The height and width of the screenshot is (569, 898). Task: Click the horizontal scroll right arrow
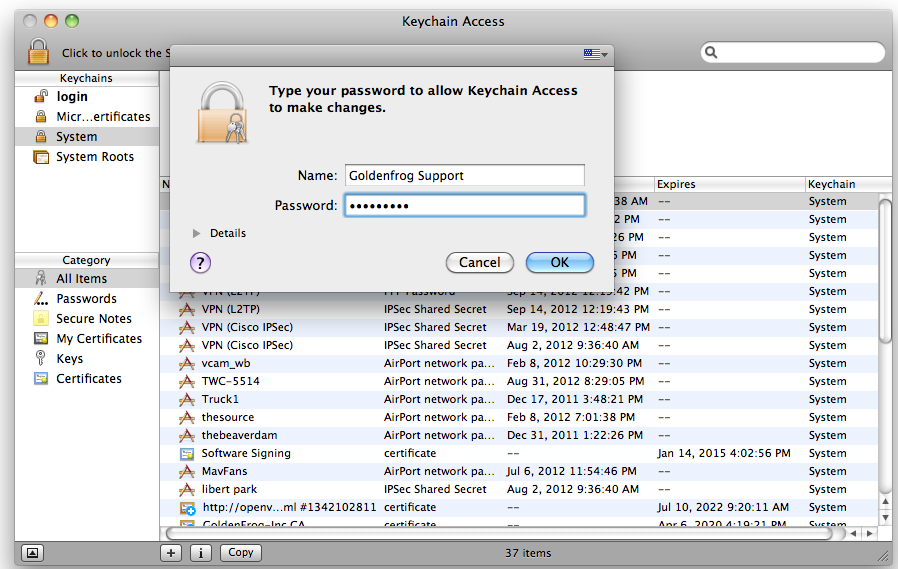[x=870, y=534]
